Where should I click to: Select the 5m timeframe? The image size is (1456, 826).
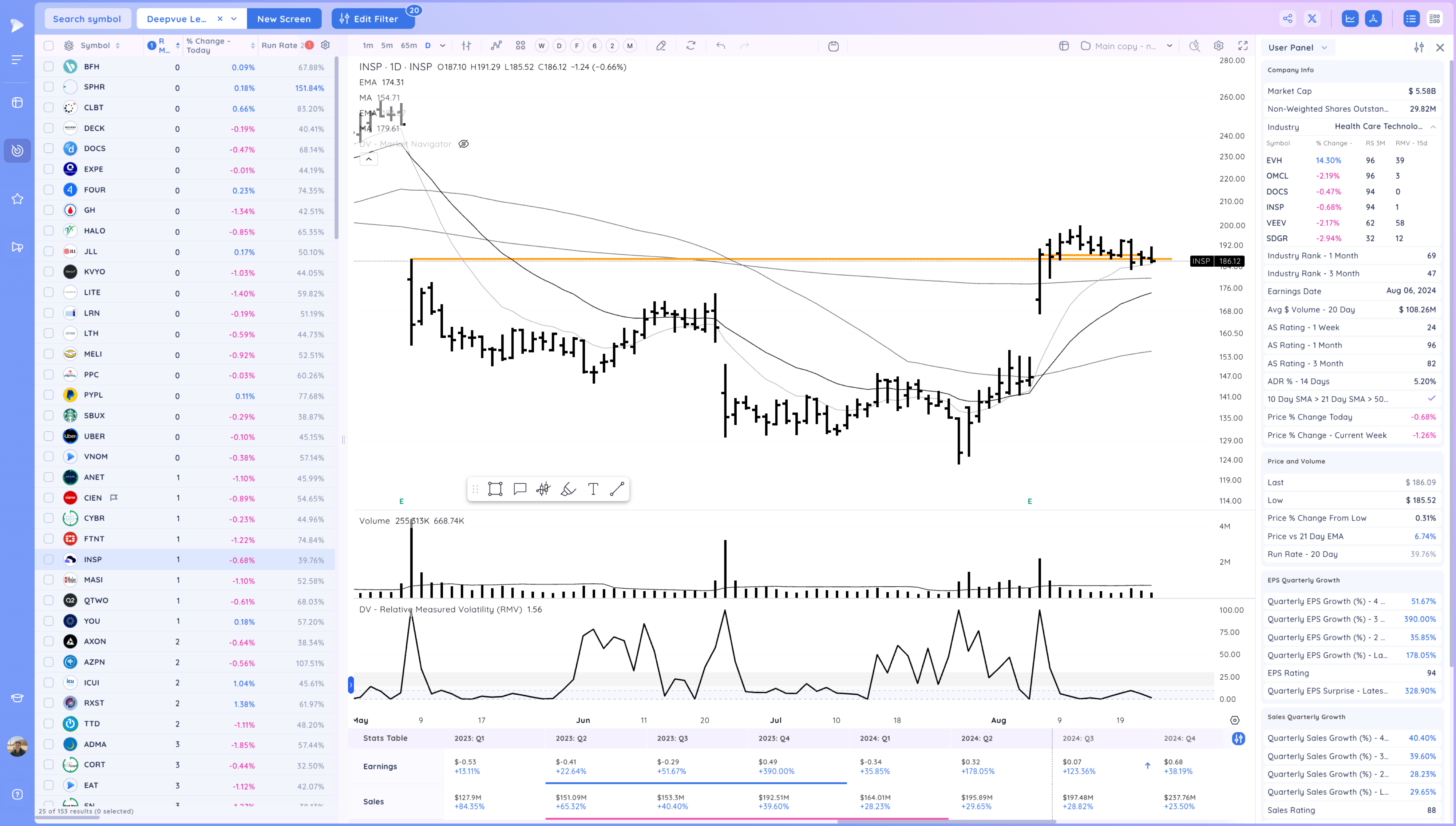click(387, 46)
